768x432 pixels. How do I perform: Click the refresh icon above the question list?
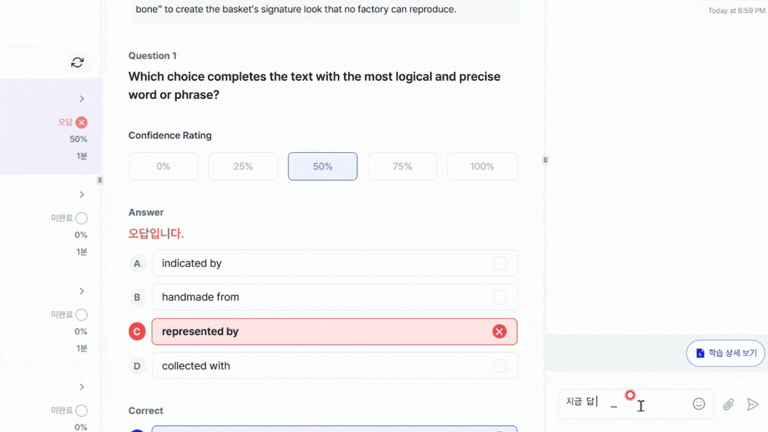click(77, 62)
